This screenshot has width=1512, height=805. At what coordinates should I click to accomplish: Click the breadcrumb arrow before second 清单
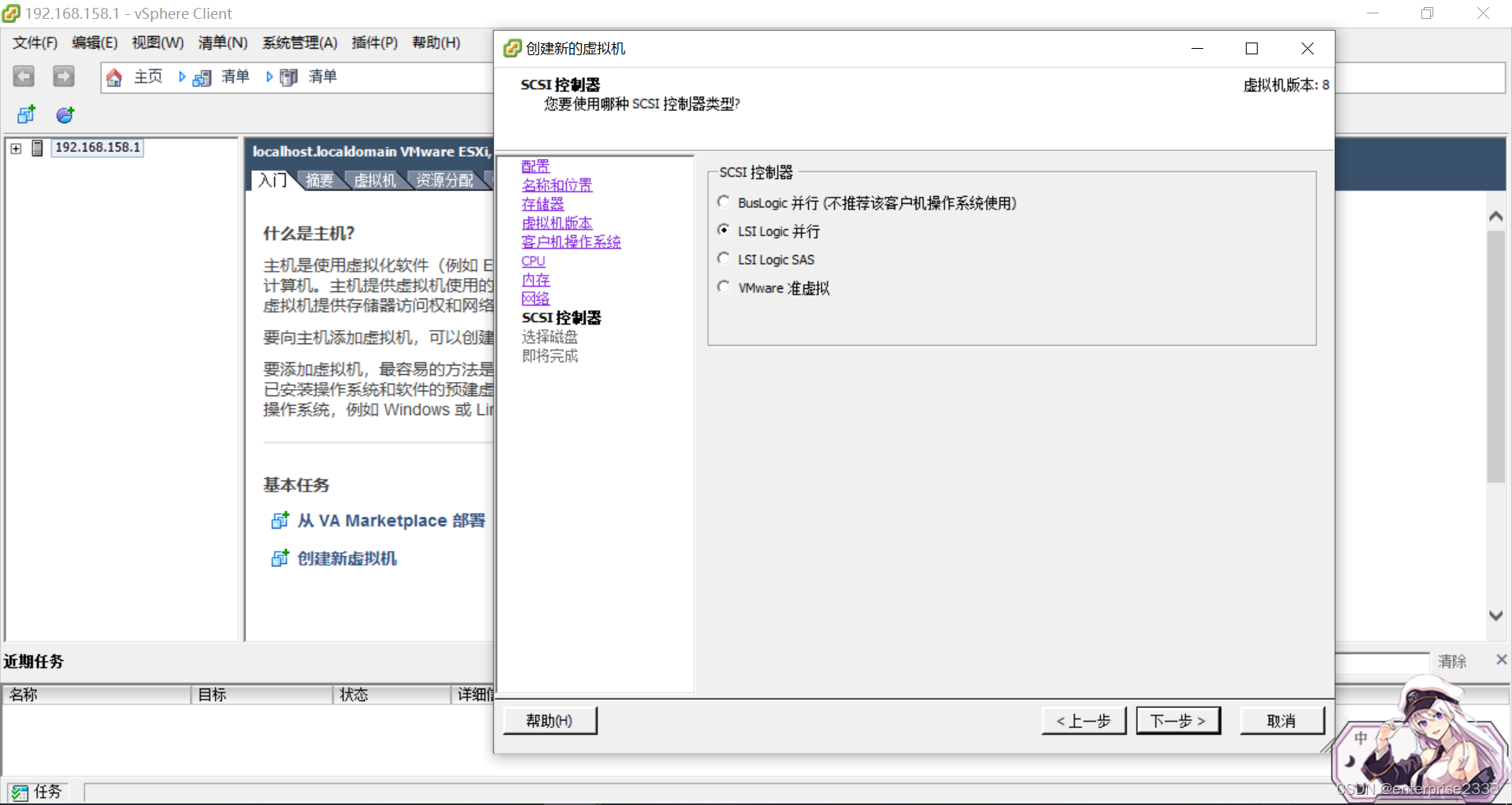269,77
